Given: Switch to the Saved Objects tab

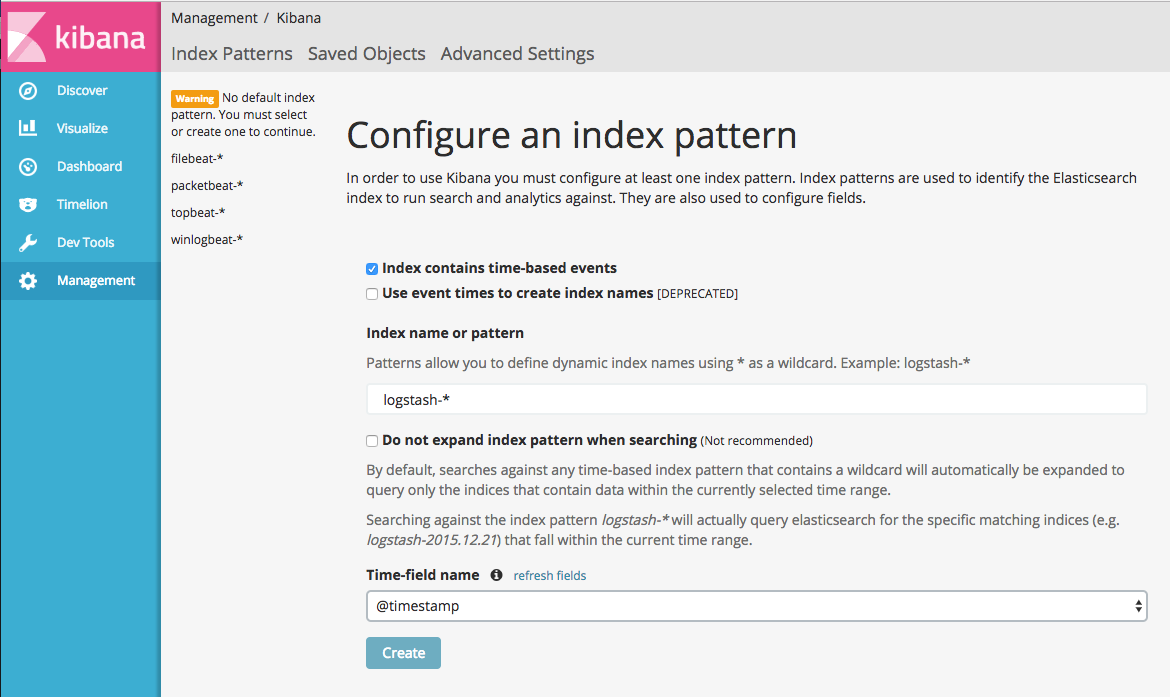Looking at the screenshot, I should pyautogui.click(x=366, y=54).
